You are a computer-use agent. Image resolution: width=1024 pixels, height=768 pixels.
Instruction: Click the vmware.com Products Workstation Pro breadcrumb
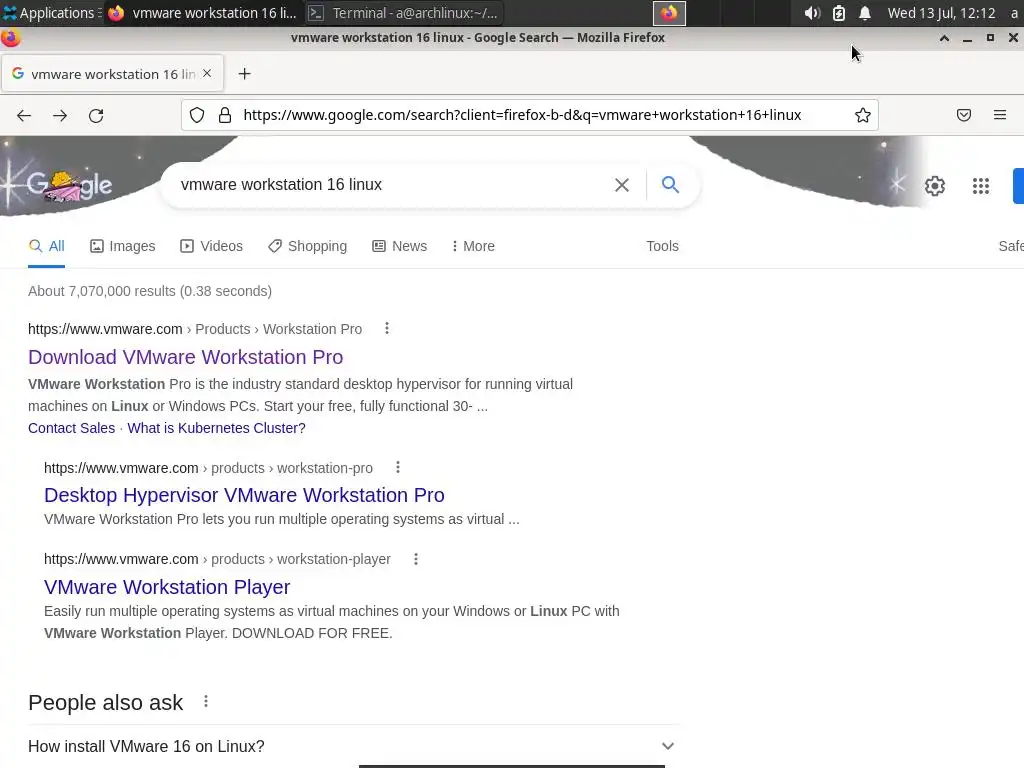(x=195, y=329)
